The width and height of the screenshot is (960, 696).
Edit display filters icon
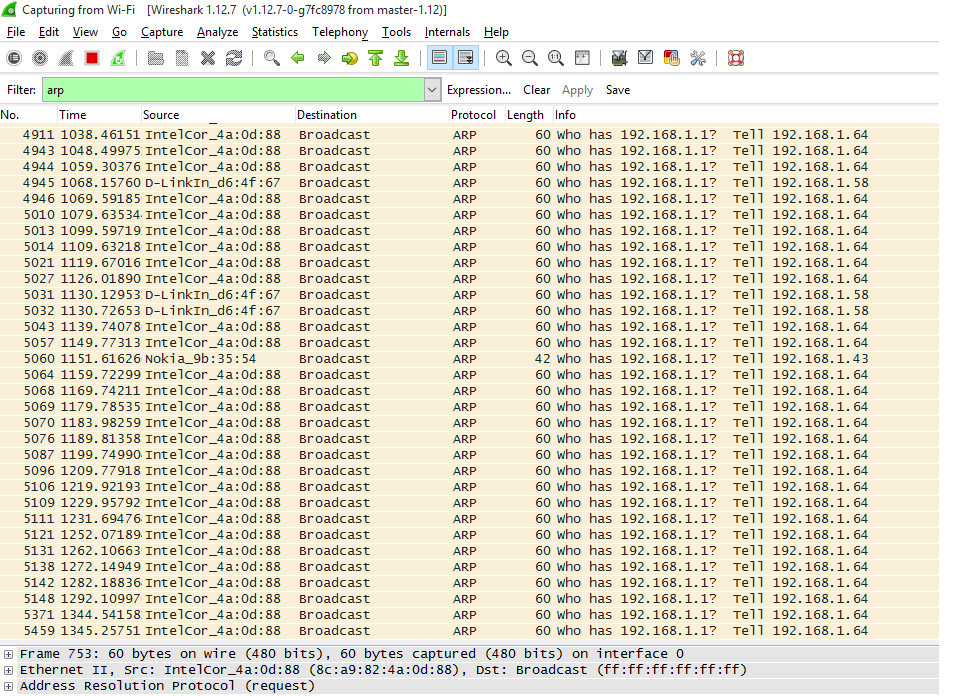(645, 58)
